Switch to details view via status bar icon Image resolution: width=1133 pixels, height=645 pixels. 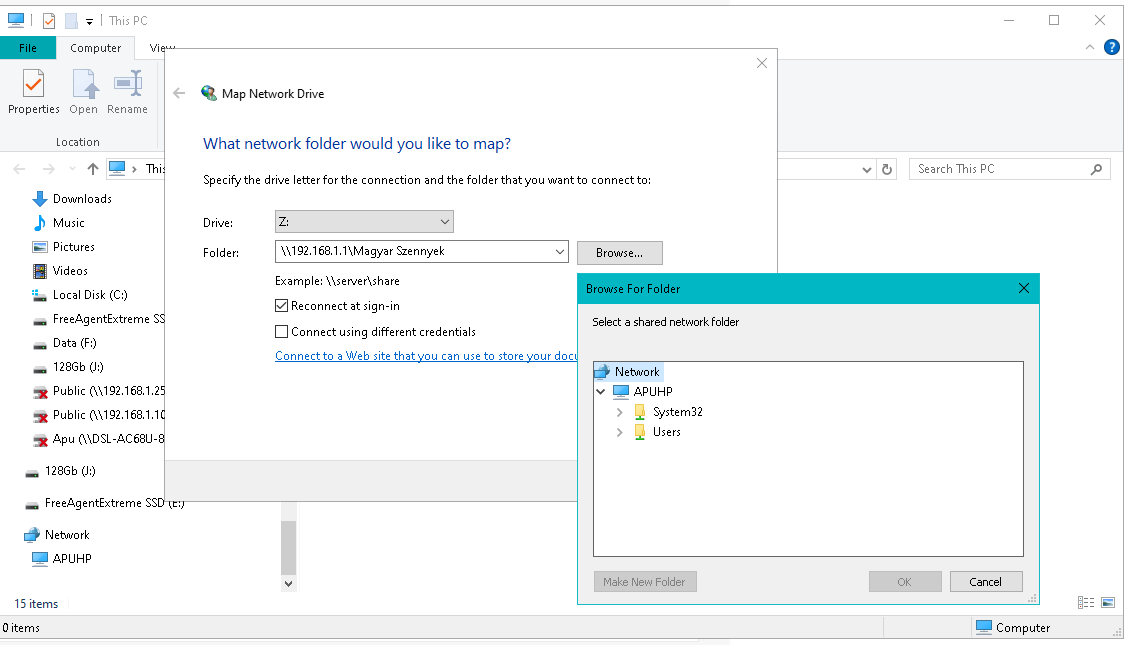click(1086, 602)
